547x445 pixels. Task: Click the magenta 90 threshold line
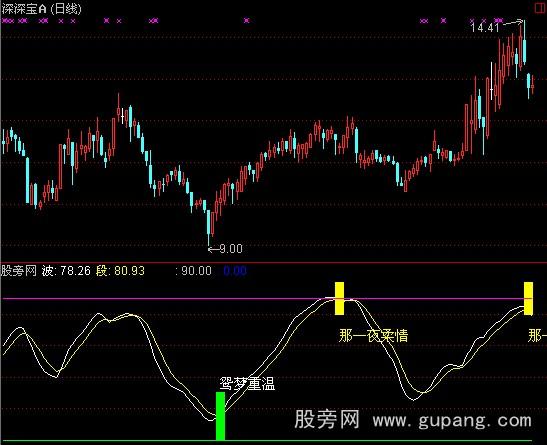coord(267,299)
